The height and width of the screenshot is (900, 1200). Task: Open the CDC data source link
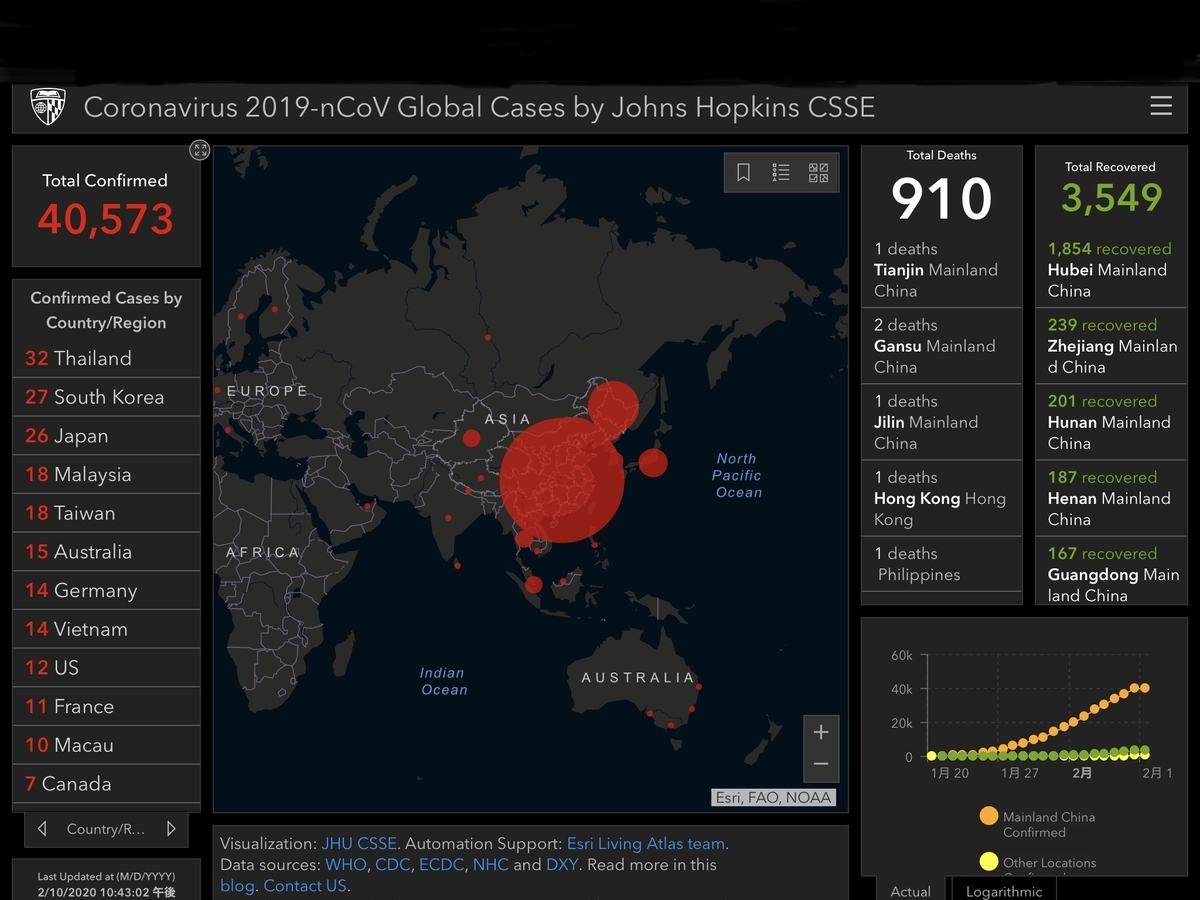coord(393,864)
